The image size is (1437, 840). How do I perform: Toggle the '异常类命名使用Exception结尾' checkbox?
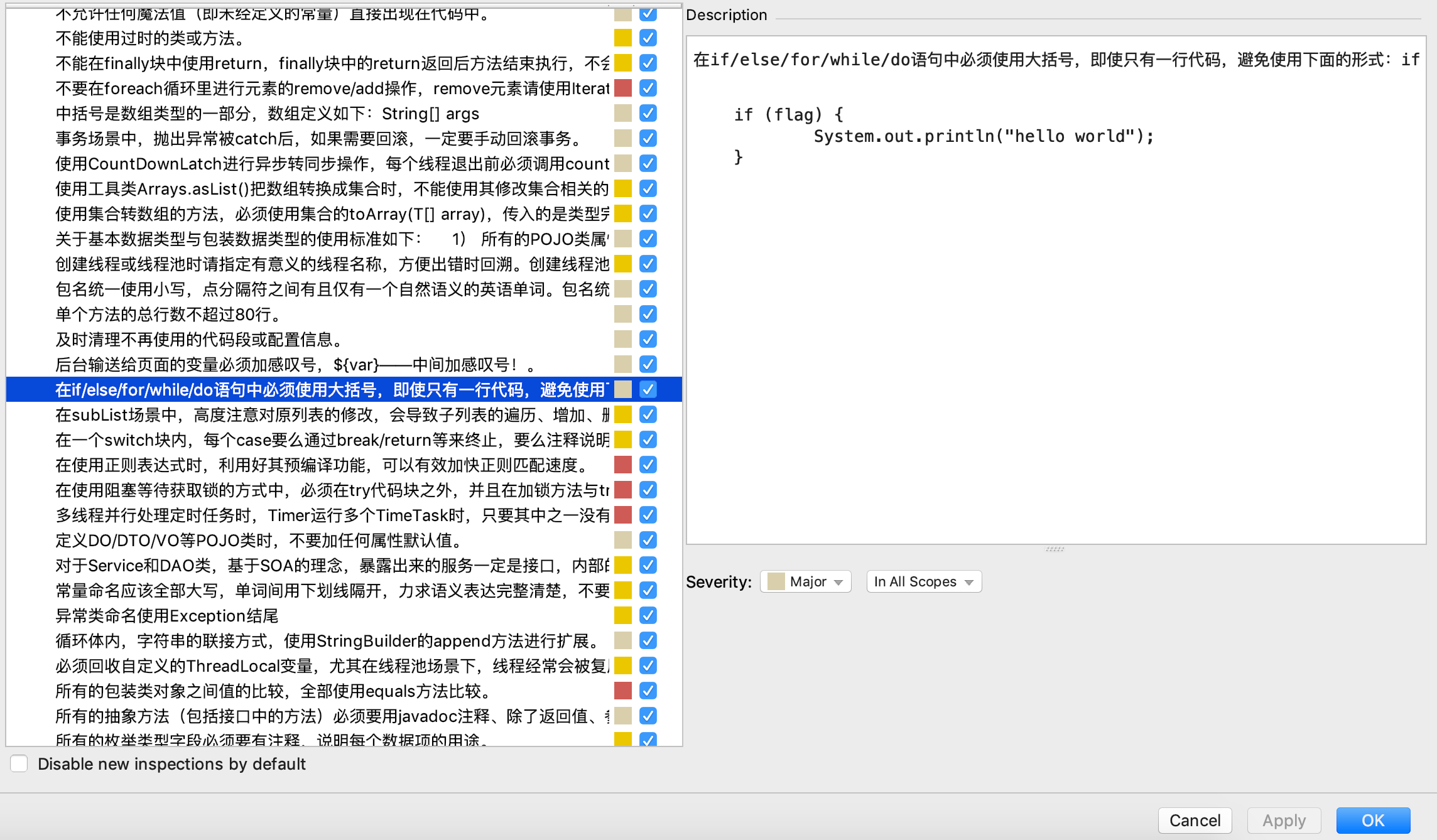(x=648, y=616)
